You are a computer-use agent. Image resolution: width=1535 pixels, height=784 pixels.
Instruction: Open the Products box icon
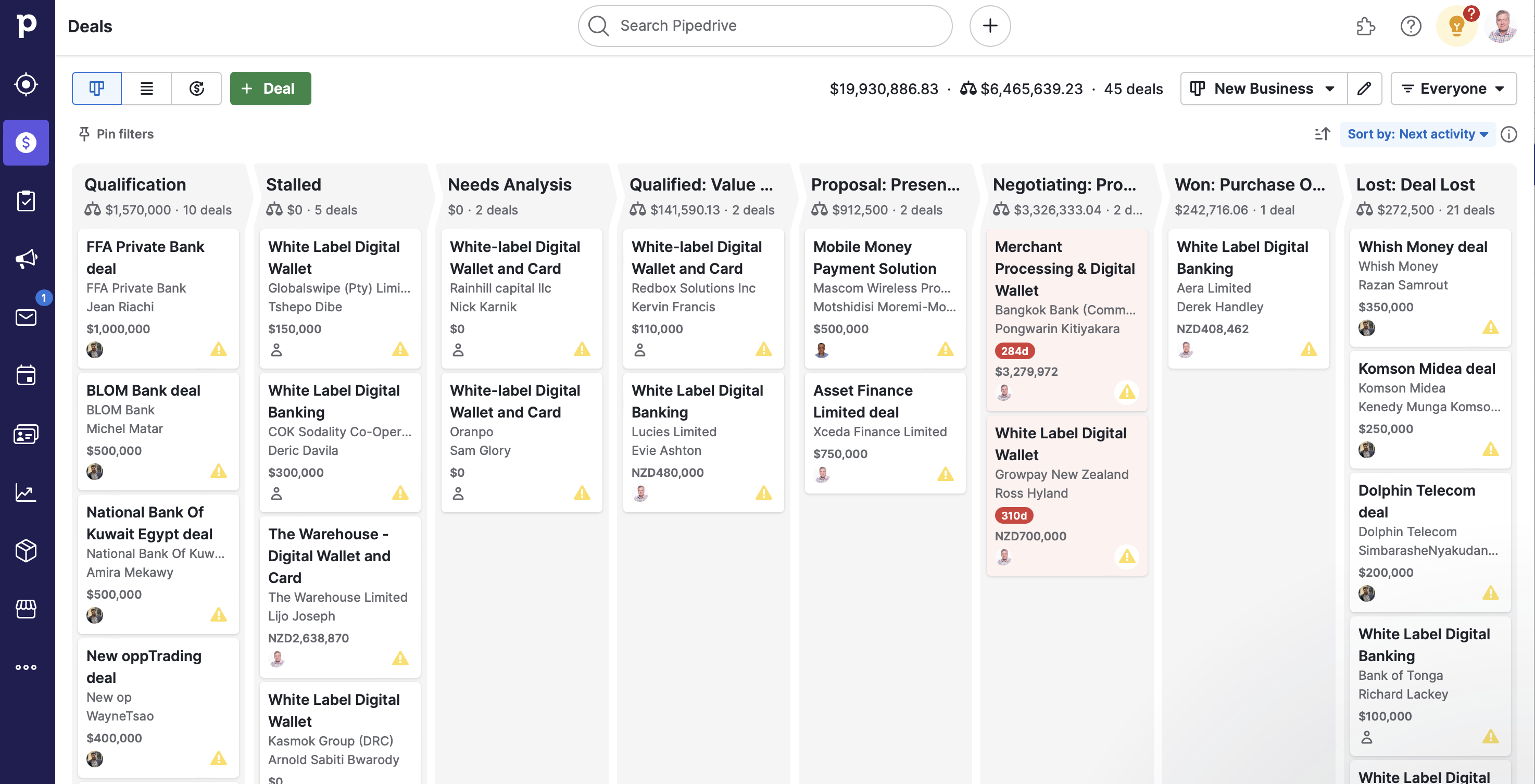point(26,550)
